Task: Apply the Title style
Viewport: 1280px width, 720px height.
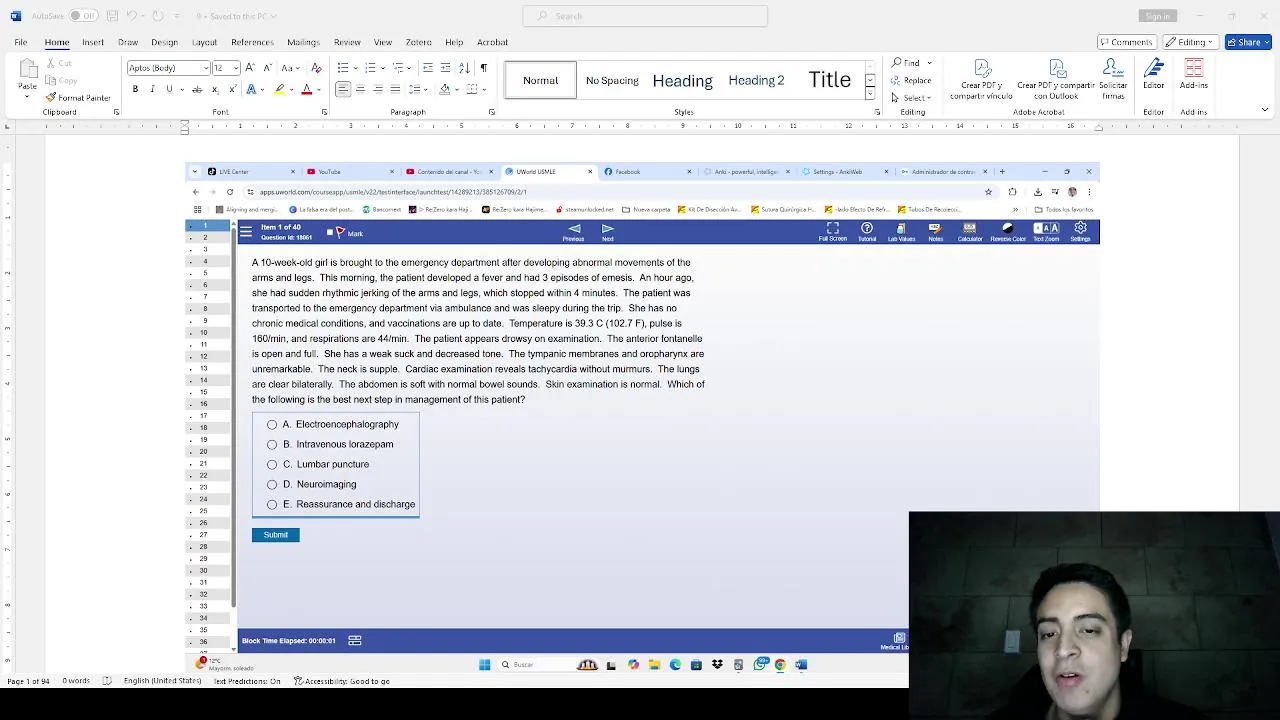Action: (x=829, y=80)
